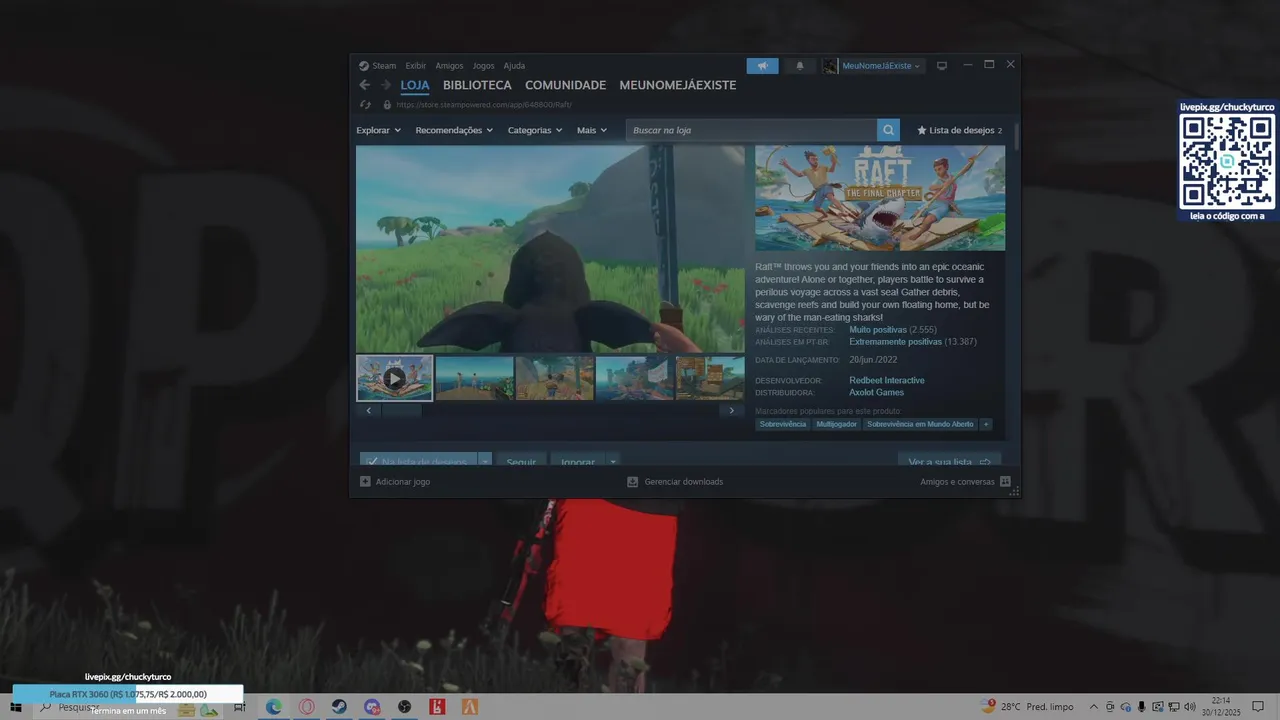The height and width of the screenshot is (720, 1280).
Task: Select the second Raft screenshot thumbnail
Action: (474, 378)
